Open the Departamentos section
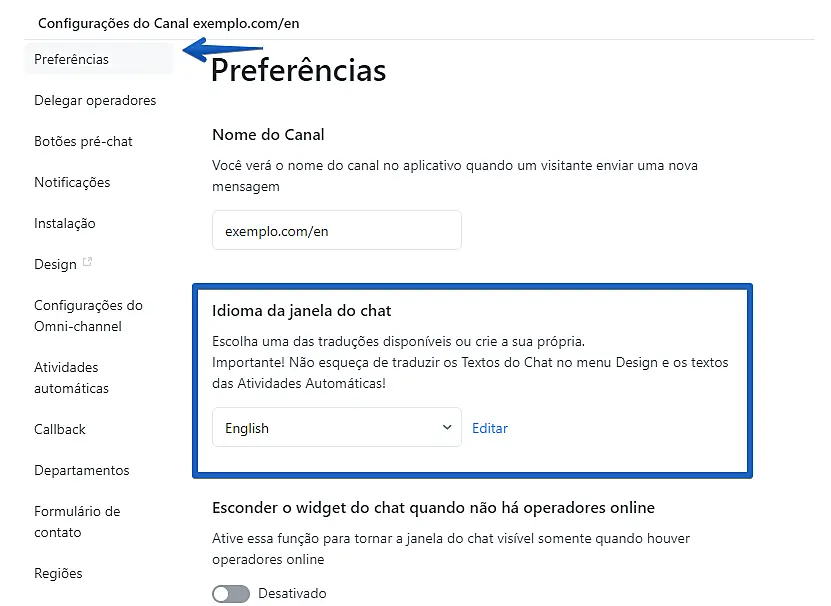Viewport: 831px width, 606px height. 82,470
